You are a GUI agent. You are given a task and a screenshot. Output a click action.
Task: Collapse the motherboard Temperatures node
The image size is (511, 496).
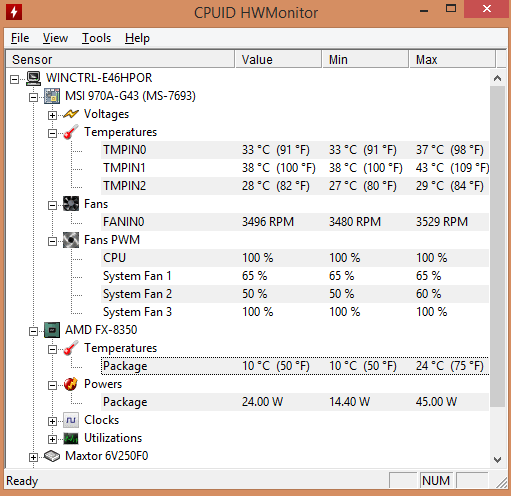(52, 133)
